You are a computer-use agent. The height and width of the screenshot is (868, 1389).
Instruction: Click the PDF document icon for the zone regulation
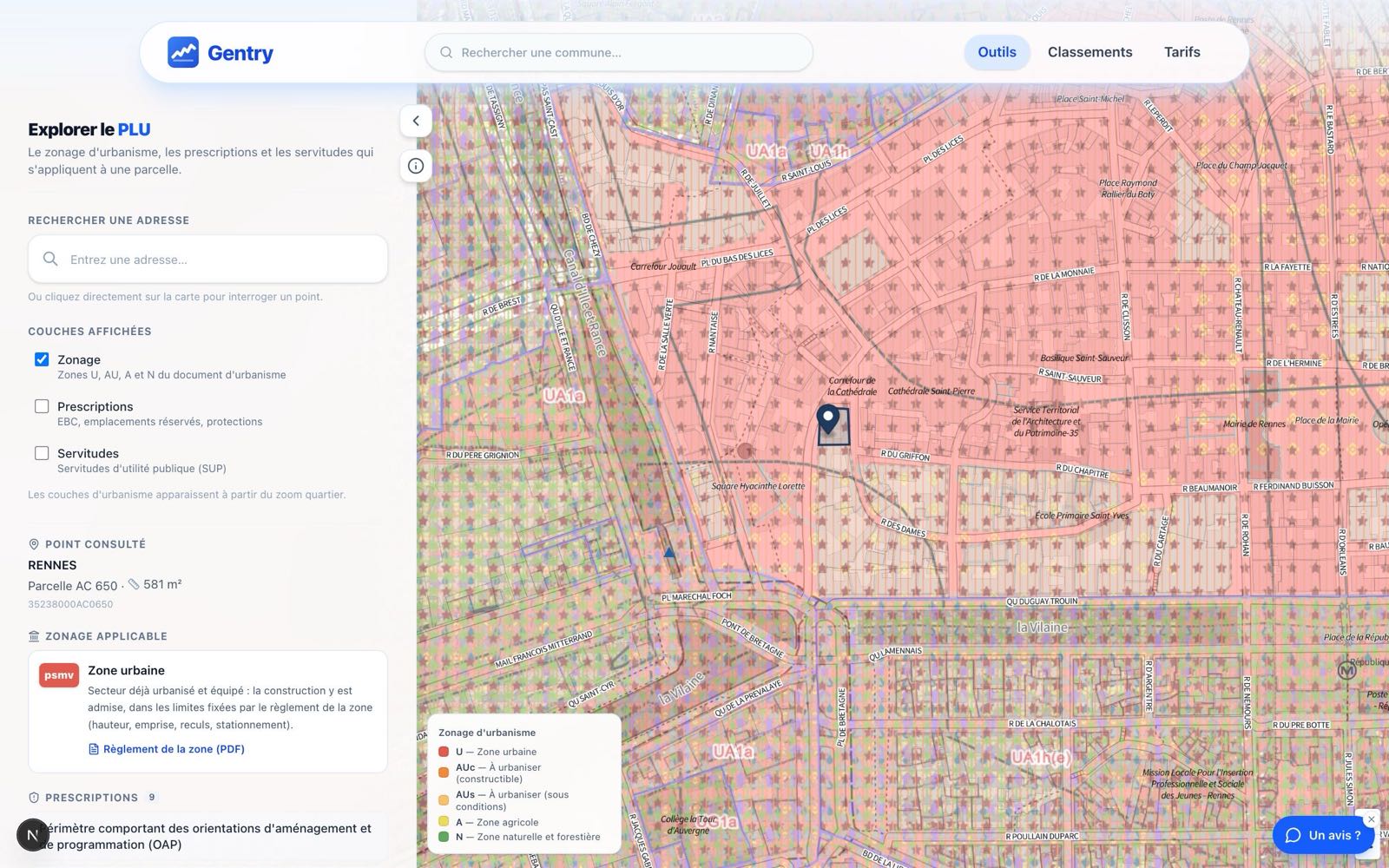pos(94,749)
